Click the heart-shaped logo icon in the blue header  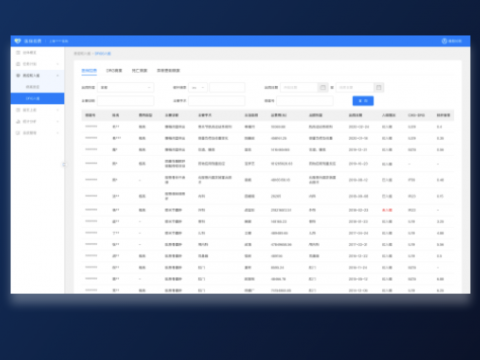(x=18, y=41)
